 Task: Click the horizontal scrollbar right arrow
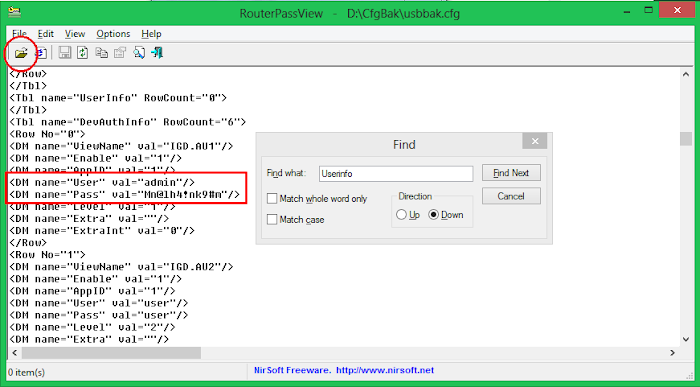[x=672, y=353]
